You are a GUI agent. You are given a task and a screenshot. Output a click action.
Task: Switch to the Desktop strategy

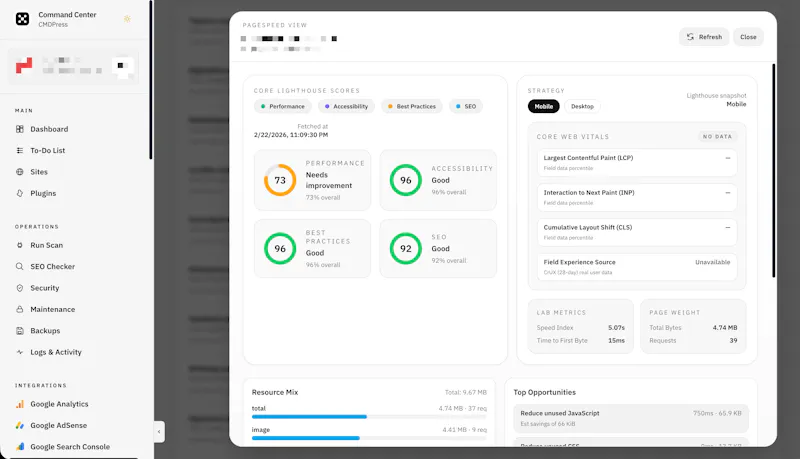(582, 107)
